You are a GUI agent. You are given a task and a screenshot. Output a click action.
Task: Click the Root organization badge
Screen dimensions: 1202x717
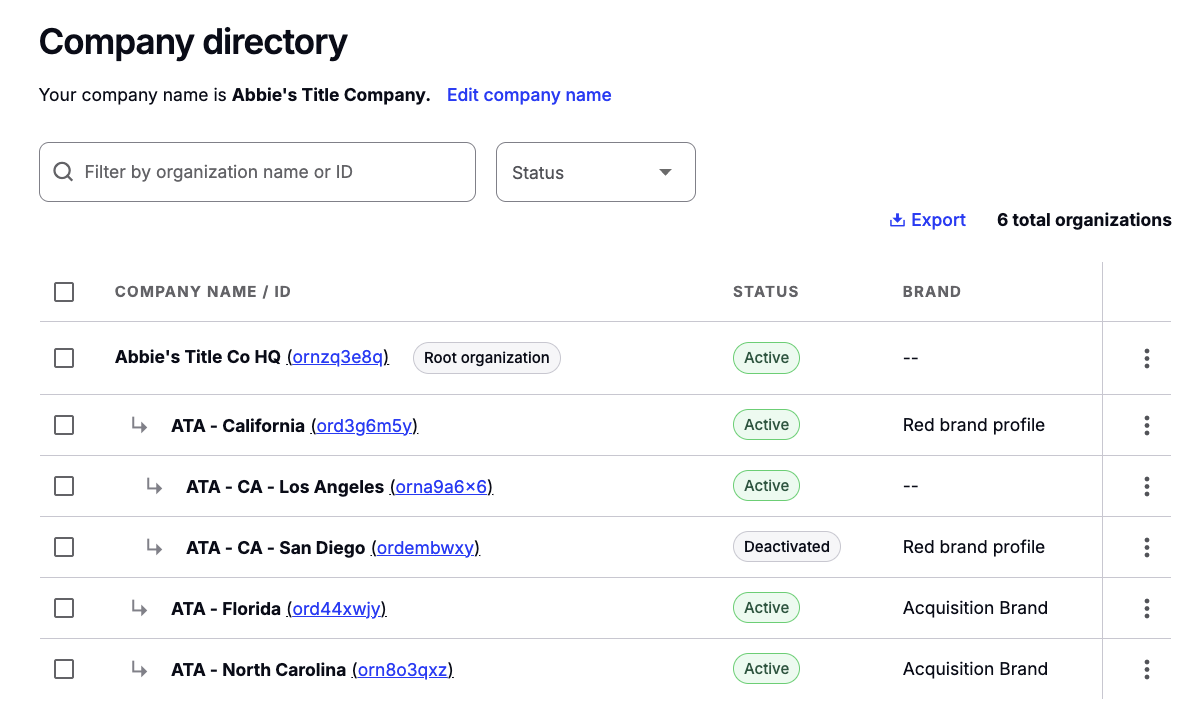pyautogui.click(x=487, y=358)
